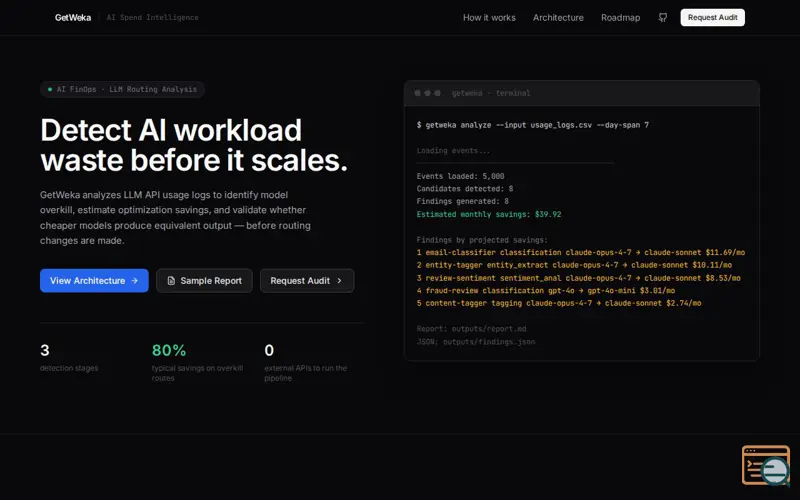Select 'Candidates detected: 8' line
This screenshot has width=800, height=500.
coord(465,189)
